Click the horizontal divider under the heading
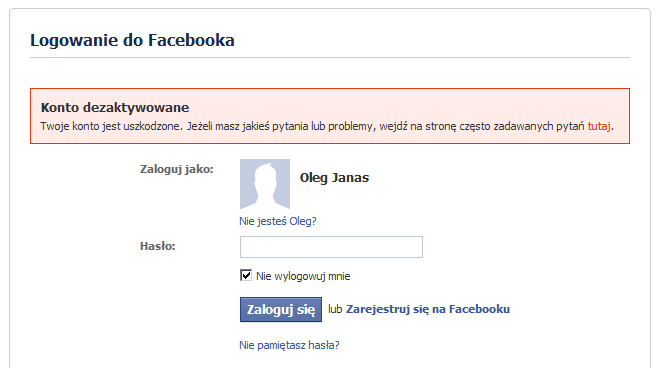The image size is (659, 368). pos(330,58)
